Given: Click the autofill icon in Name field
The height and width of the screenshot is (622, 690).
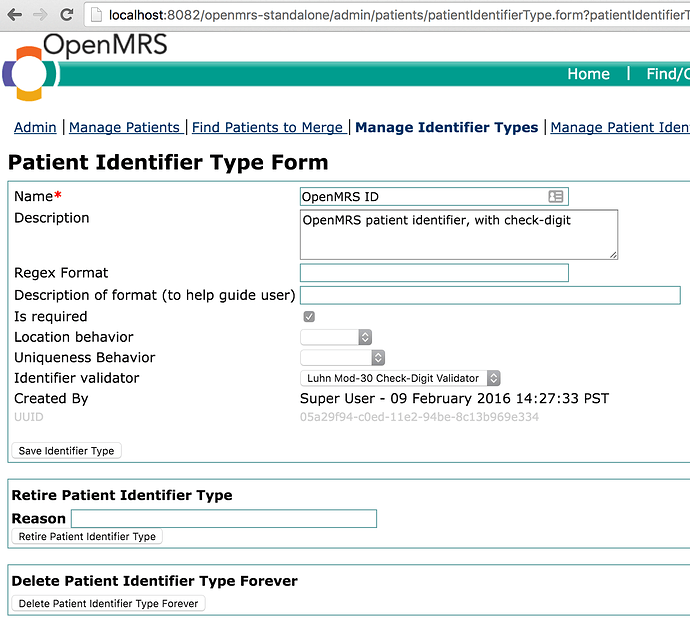Looking at the screenshot, I should pyautogui.click(x=556, y=196).
